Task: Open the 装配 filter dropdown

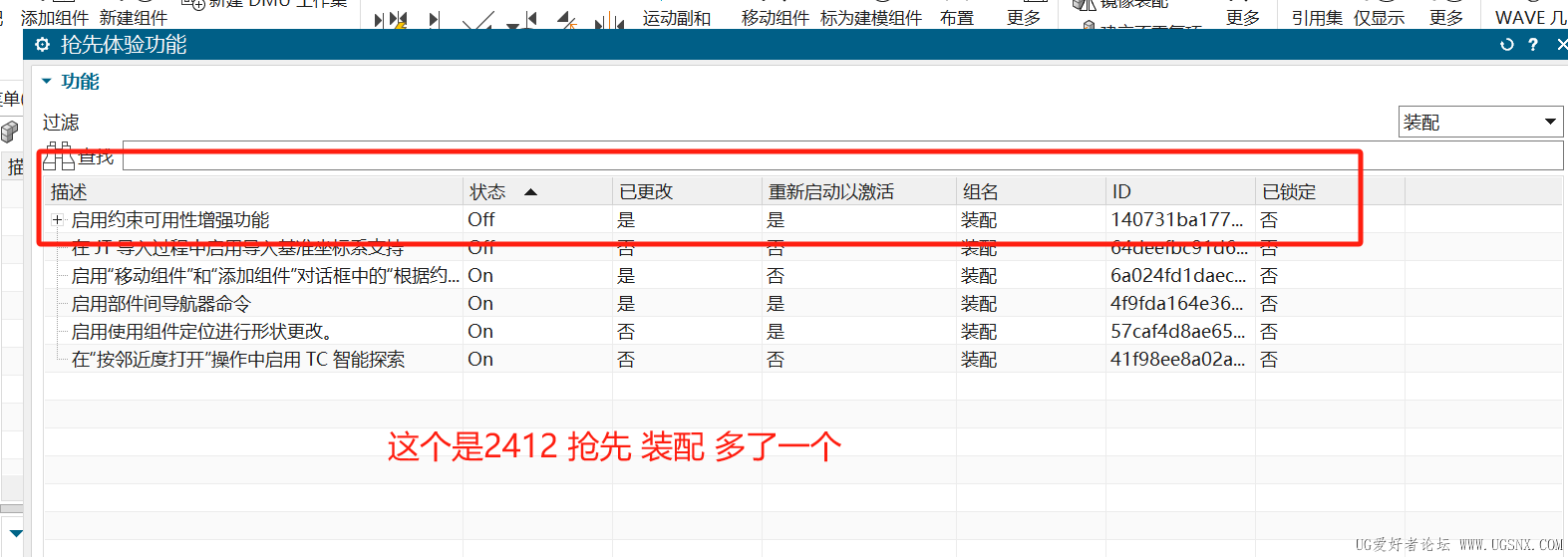Action: (1480, 123)
